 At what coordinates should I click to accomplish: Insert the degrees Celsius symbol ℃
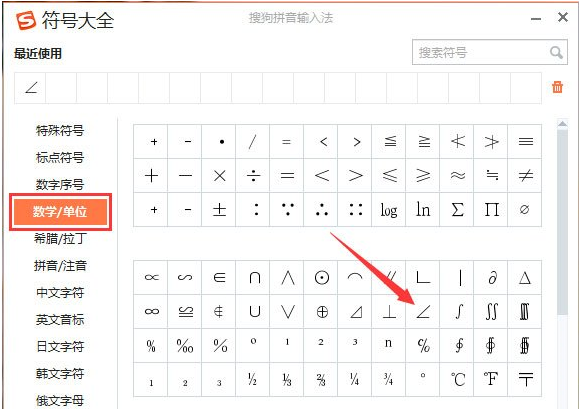457,379
